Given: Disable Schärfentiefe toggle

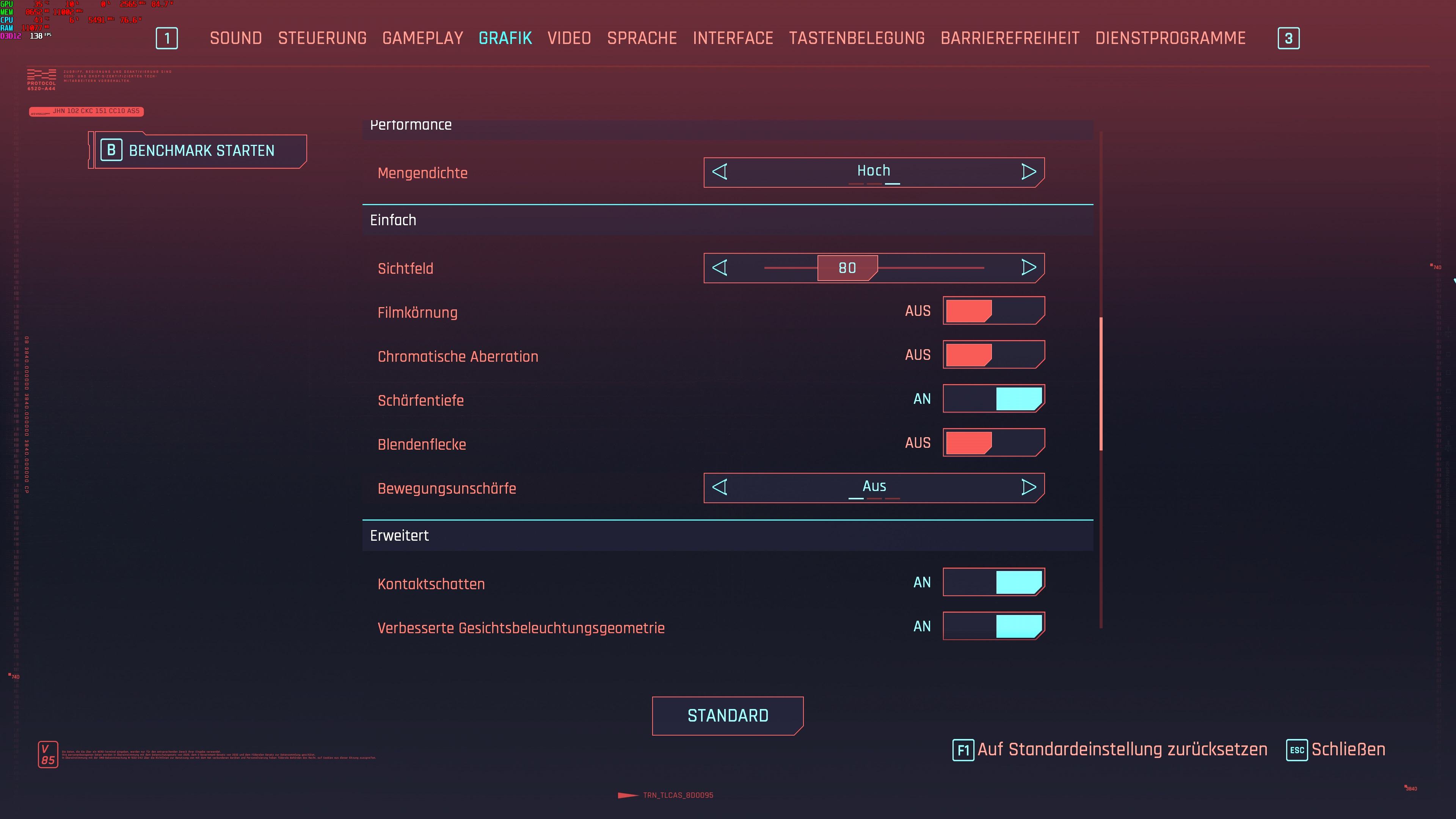Looking at the screenshot, I should coord(994,399).
